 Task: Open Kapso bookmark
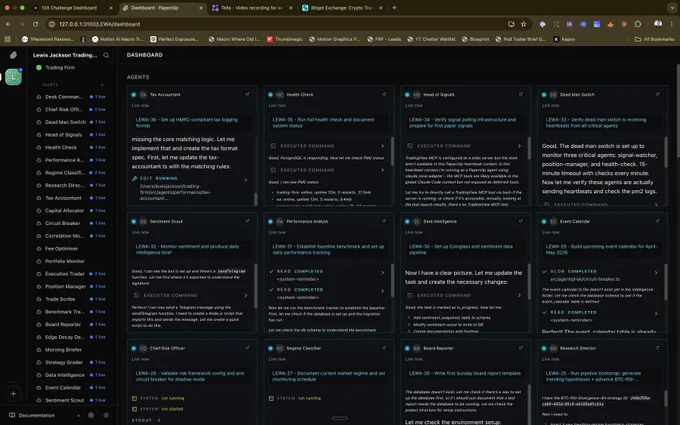tap(564, 39)
